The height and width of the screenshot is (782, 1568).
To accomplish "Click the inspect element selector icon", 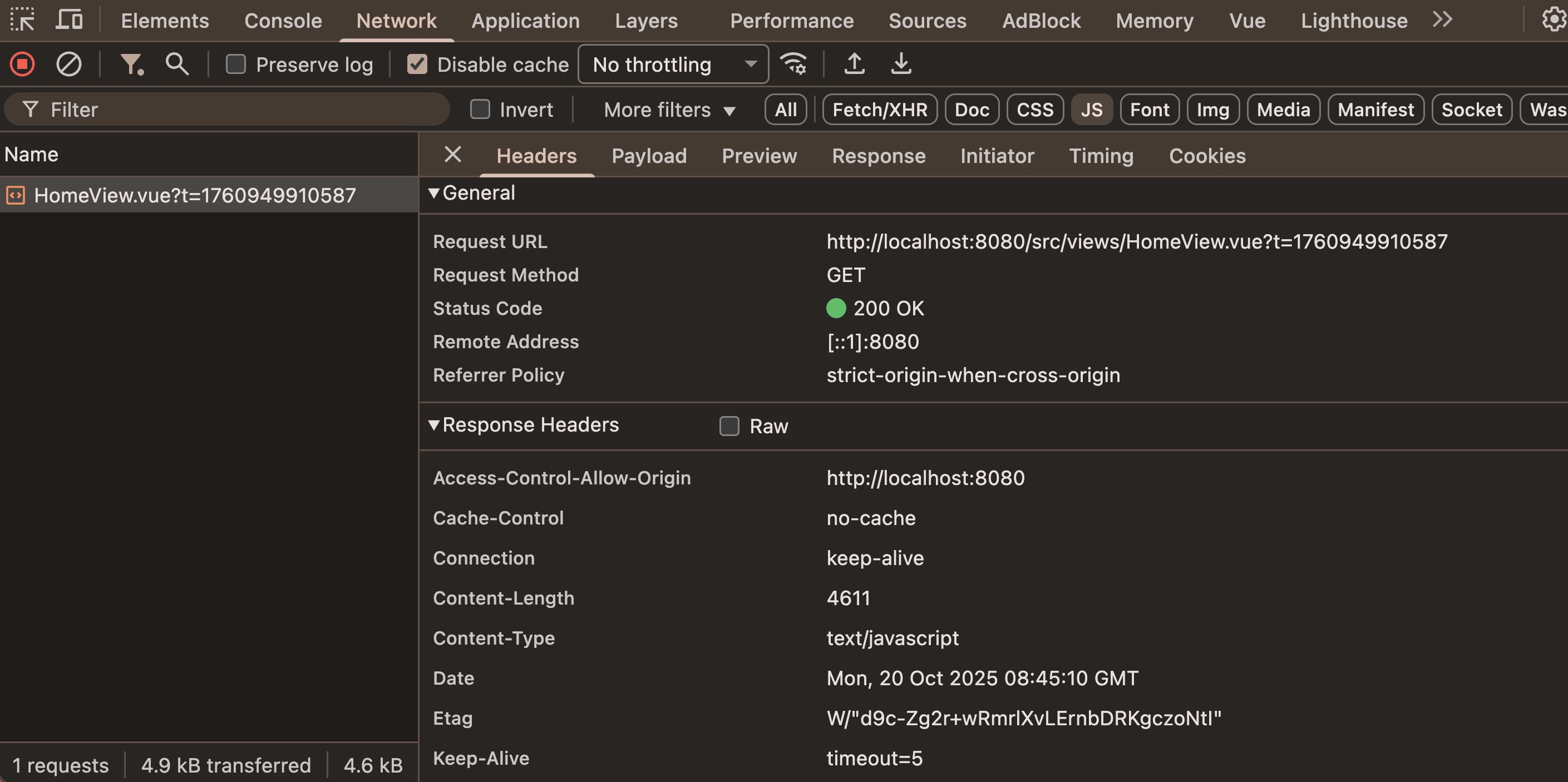I will (22, 20).
